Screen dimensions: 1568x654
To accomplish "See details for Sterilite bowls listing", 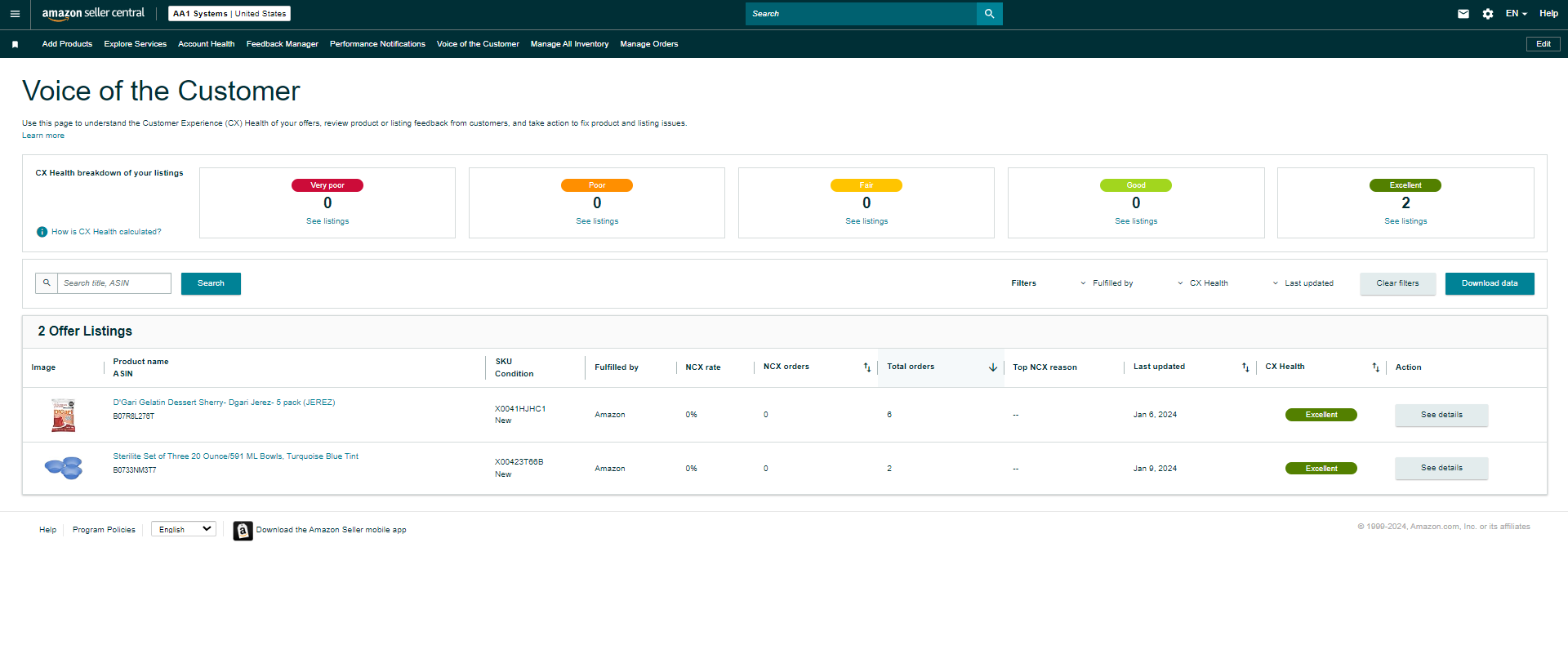I will click(x=1441, y=468).
